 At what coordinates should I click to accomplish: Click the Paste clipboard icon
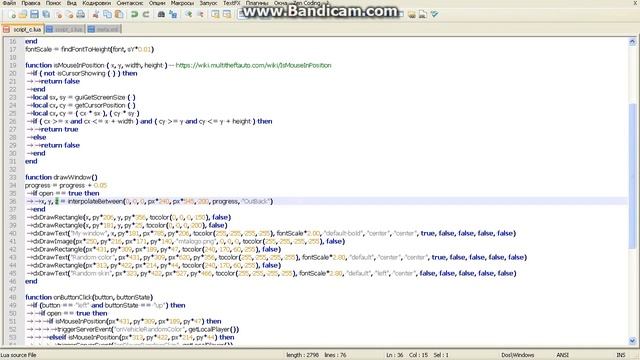pos(119,15)
